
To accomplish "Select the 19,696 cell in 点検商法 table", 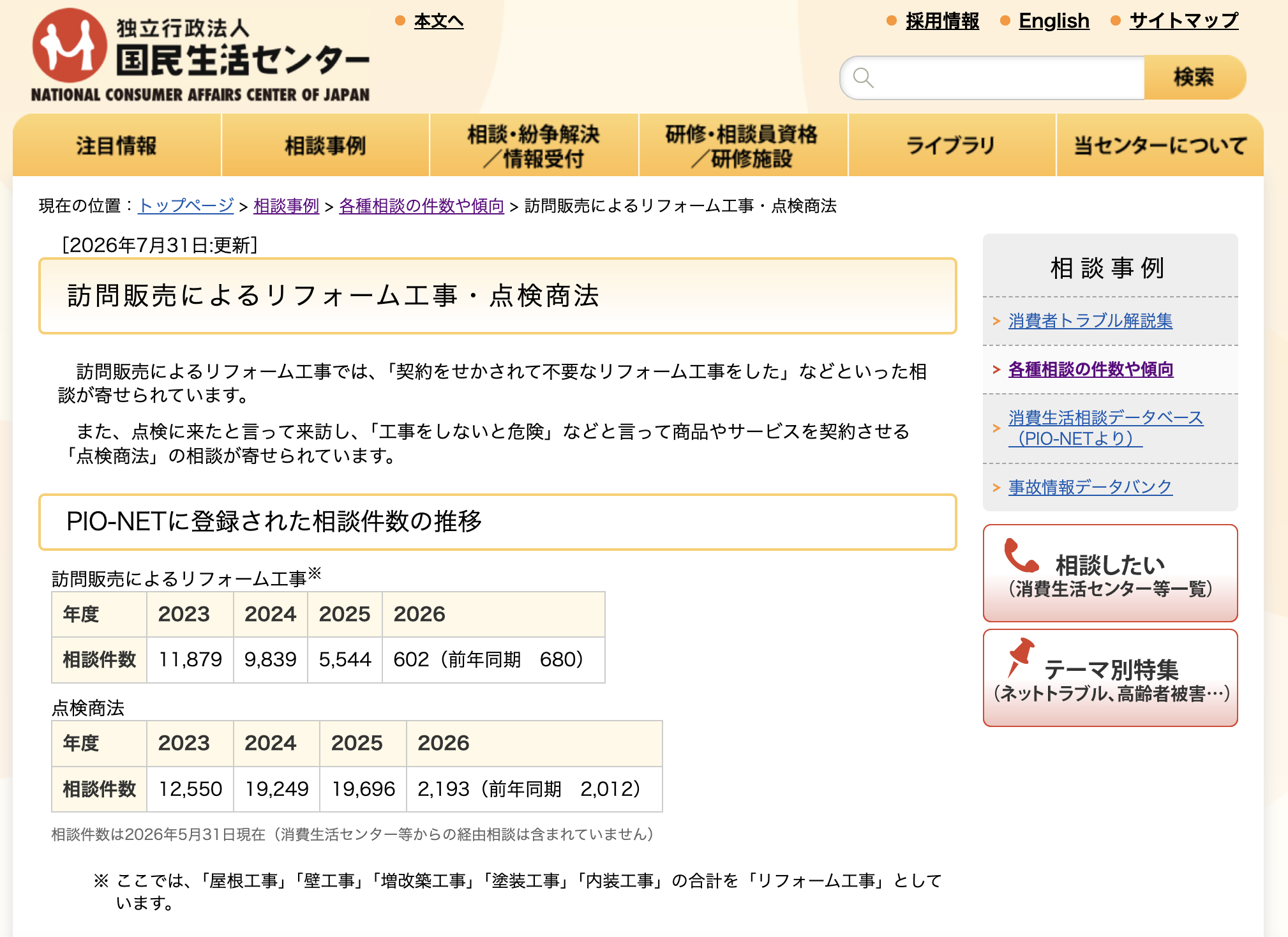I will 363,789.
